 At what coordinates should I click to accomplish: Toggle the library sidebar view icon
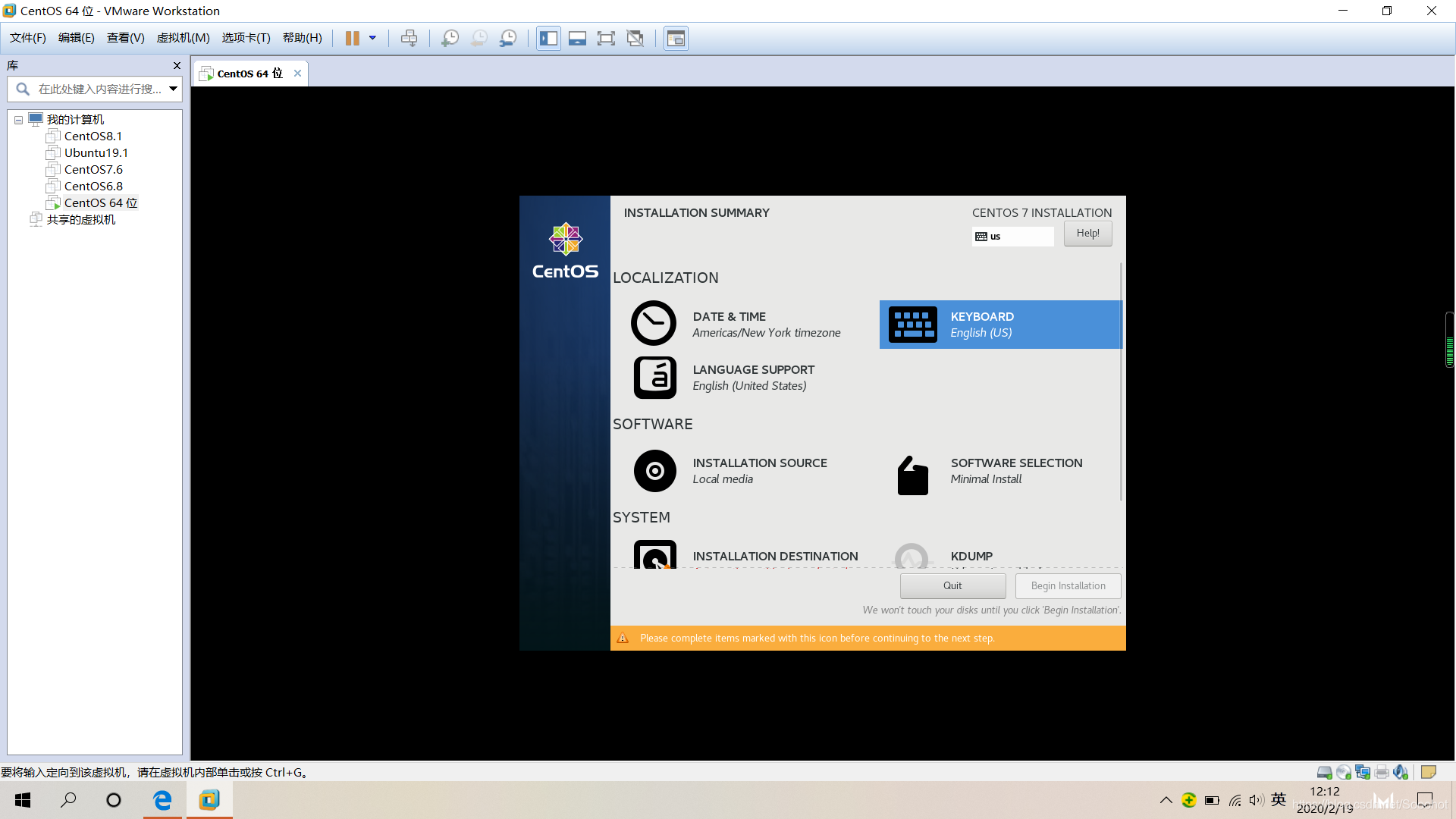[548, 39]
